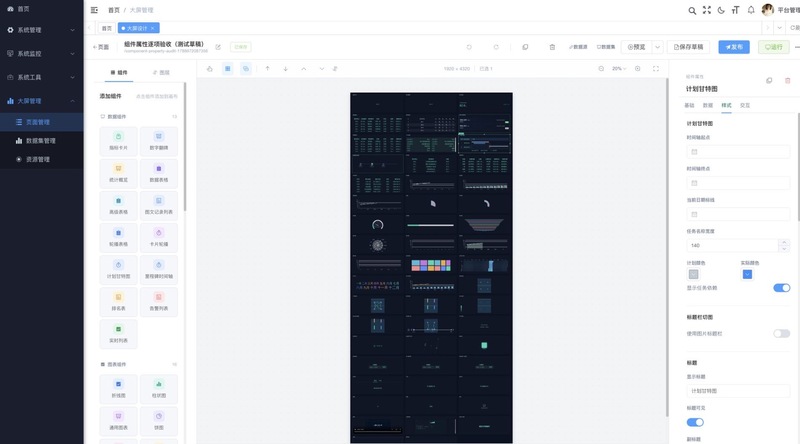Switch to dark mode via the moon icon
Viewport: 800px width, 444px height.
coord(721,10)
